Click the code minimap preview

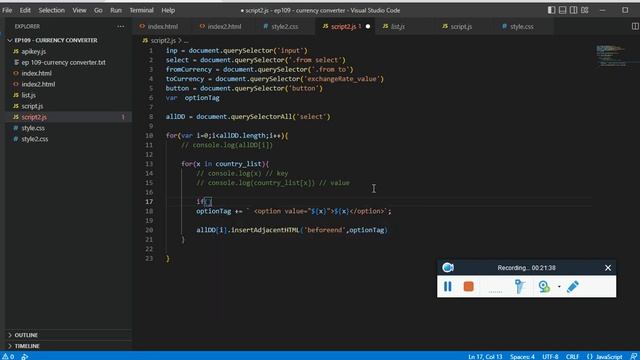pos(611,56)
